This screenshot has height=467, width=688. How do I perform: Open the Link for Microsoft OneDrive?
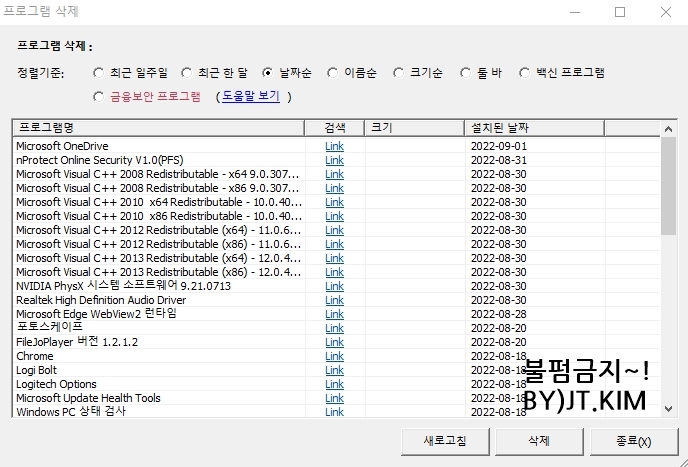click(x=334, y=146)
